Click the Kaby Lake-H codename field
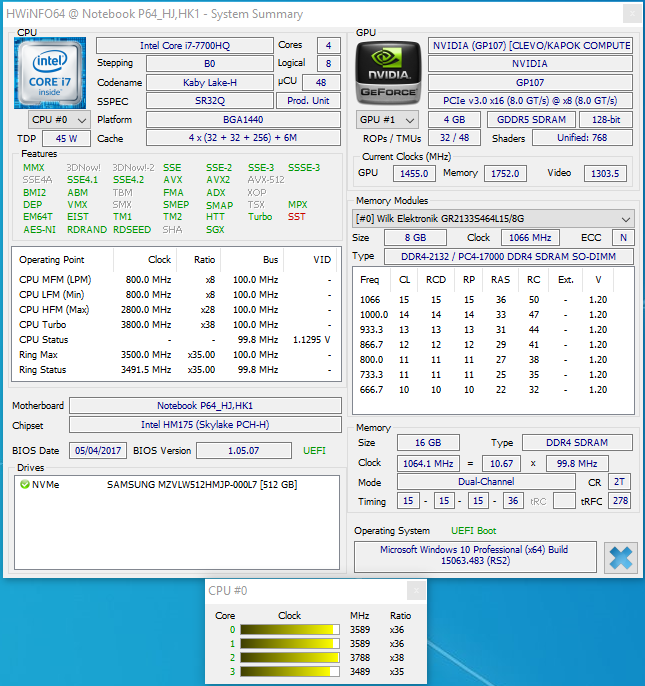Screen dimensions: 645x686 click(210, 82)
